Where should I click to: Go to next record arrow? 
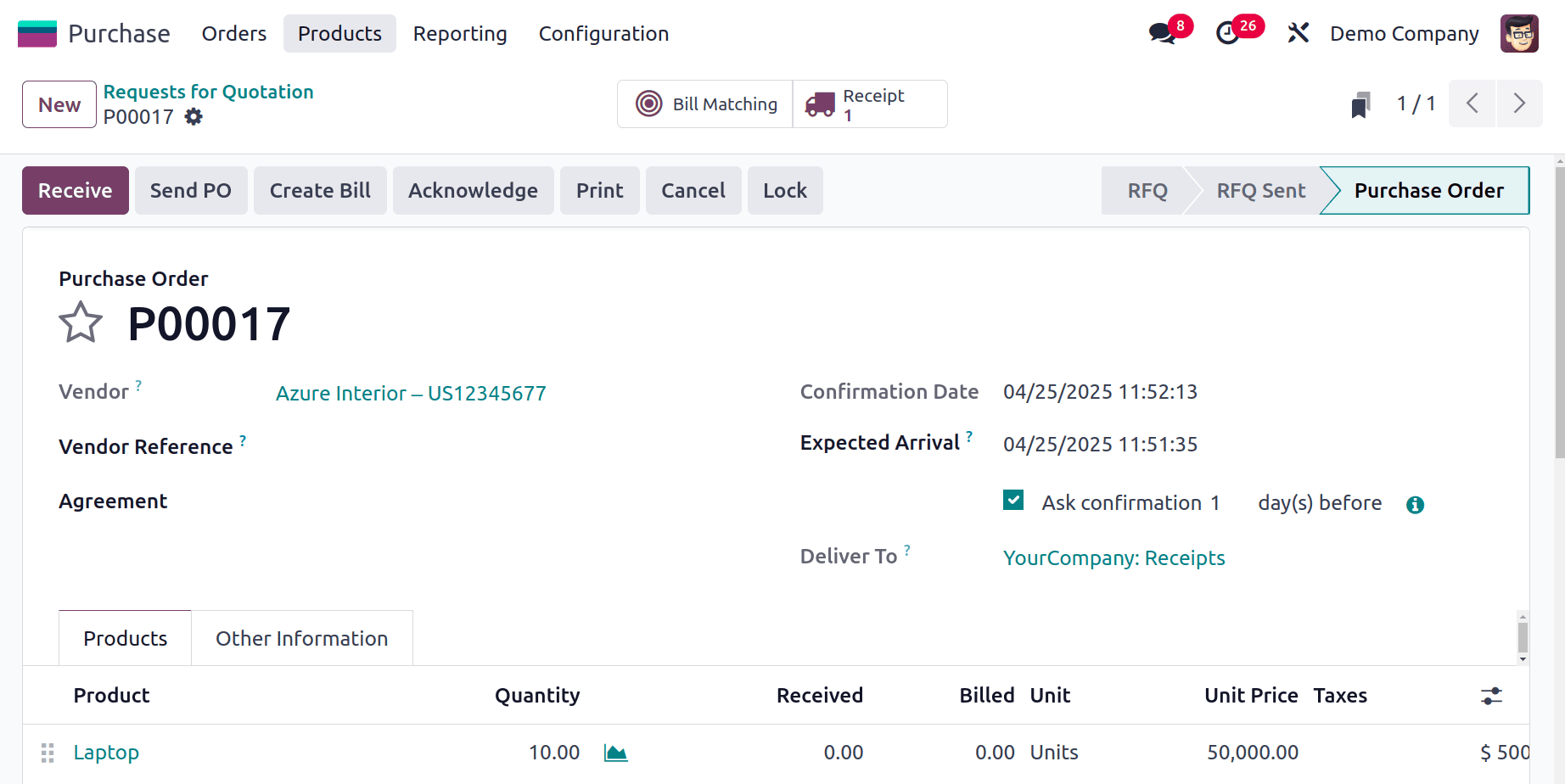pos(1519,104)
